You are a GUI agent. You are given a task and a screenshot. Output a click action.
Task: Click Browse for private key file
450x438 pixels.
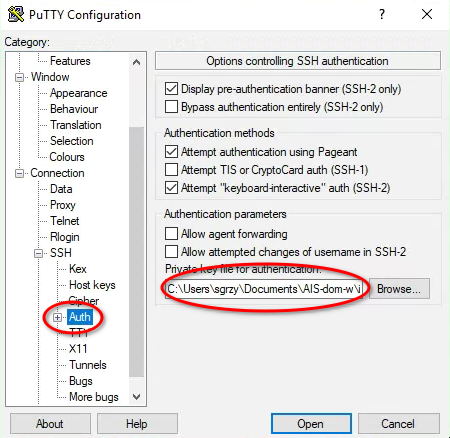(x=399, y=289)
